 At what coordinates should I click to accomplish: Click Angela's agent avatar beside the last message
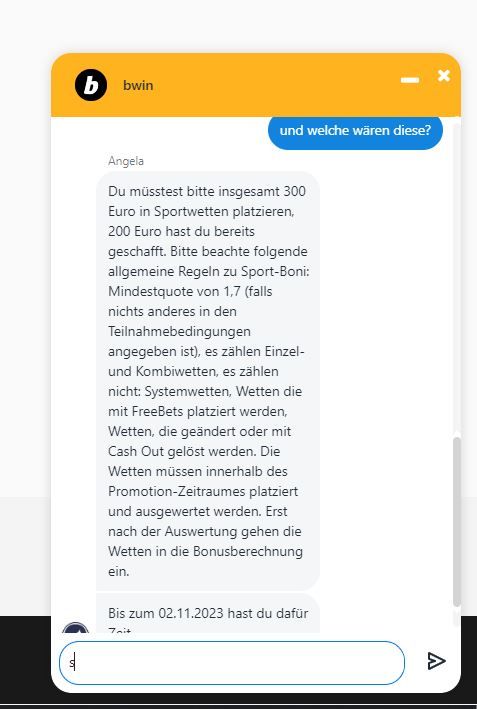[x=76, y=627]
